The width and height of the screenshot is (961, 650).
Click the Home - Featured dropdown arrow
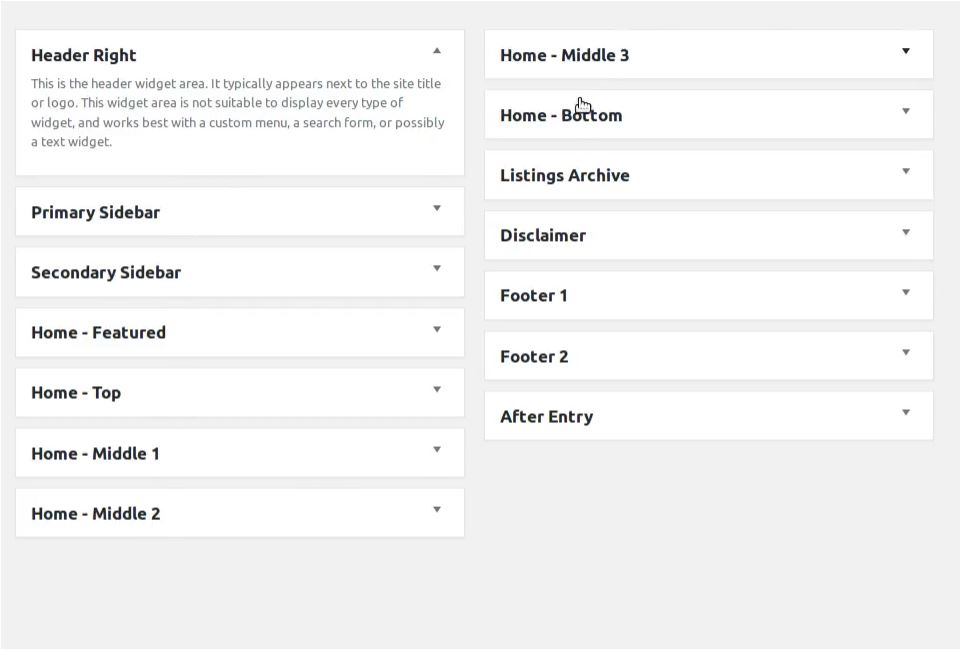[x=437, y=330]
